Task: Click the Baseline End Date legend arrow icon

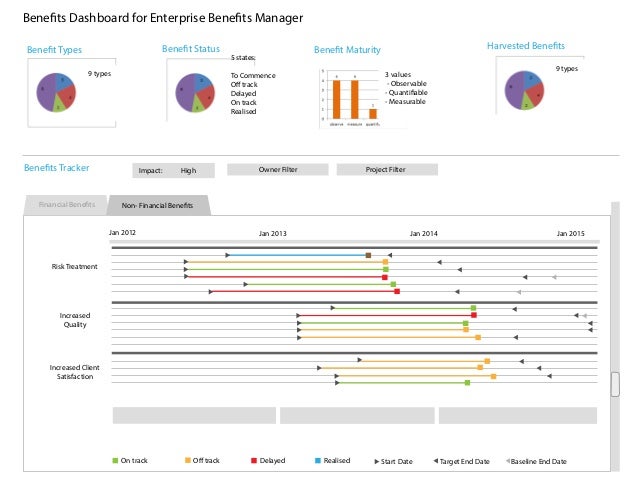Action: coord(508,461)
